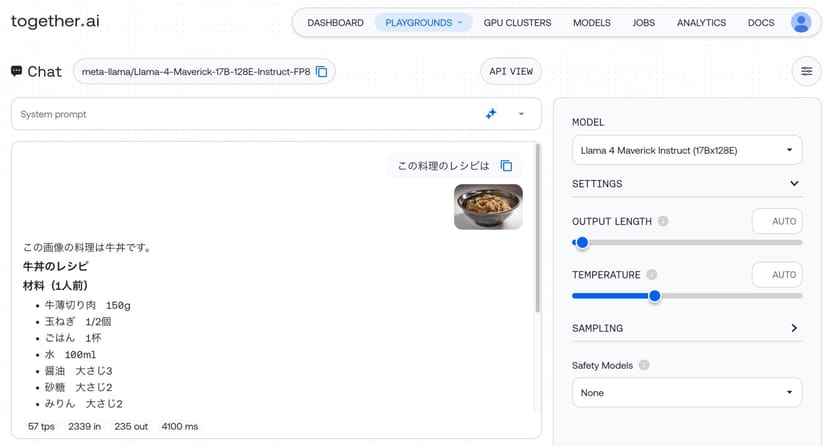
Task: Show info for Temperature
Action: (x=651, y=275)
